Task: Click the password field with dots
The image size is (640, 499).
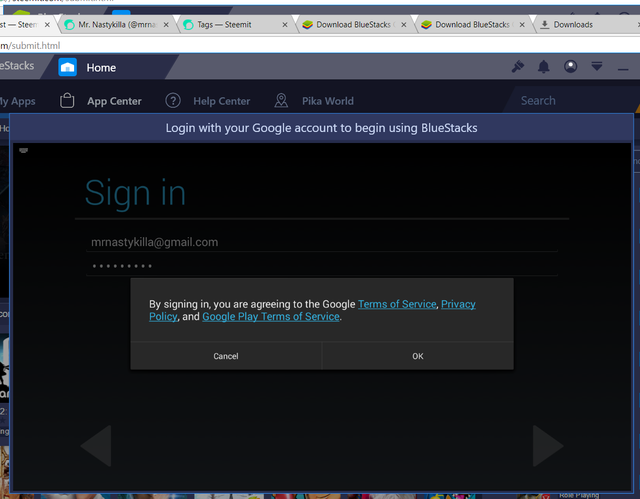Action: [322, 266]
